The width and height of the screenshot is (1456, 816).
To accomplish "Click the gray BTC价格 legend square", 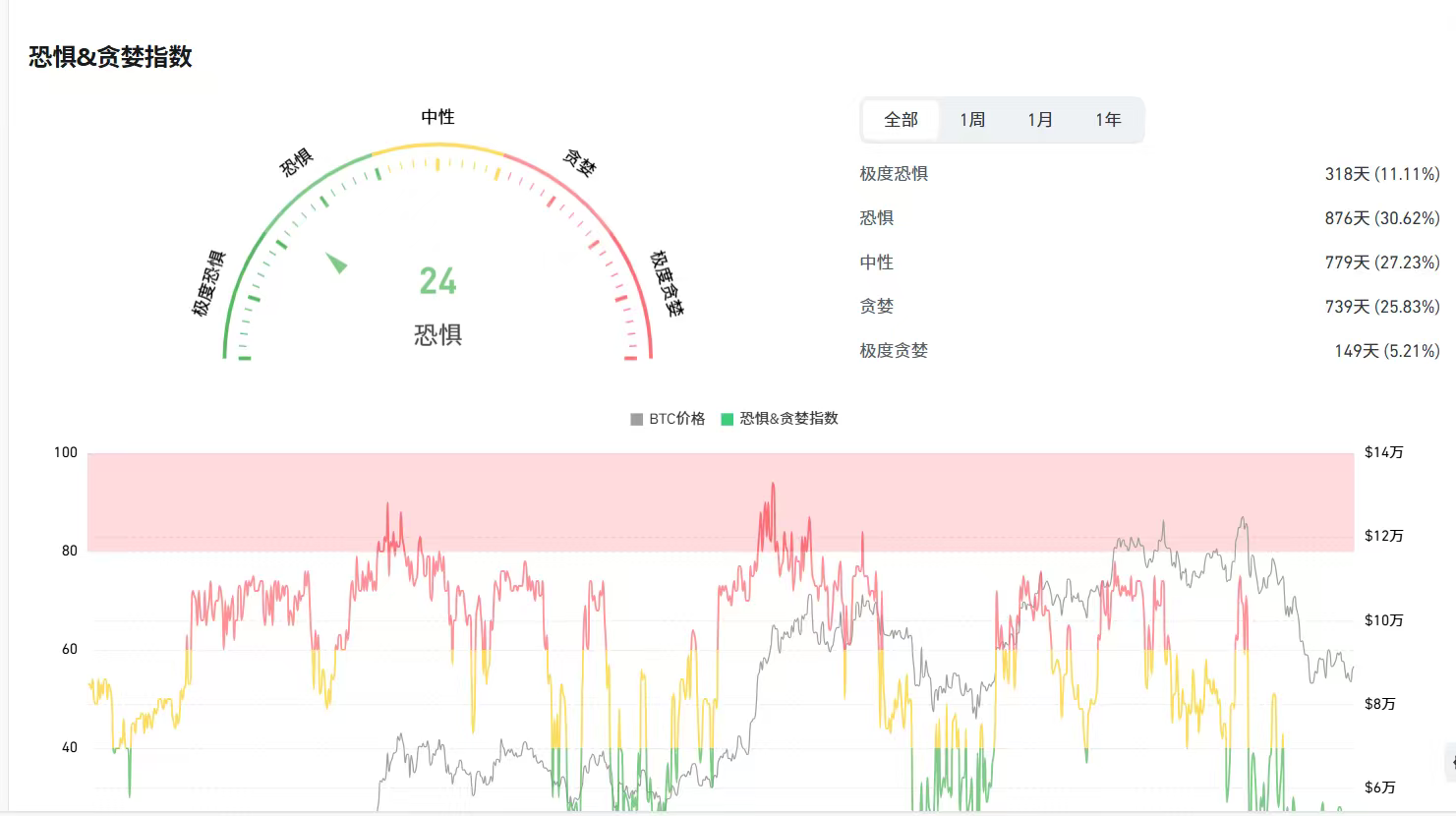I will click(636, 419).
